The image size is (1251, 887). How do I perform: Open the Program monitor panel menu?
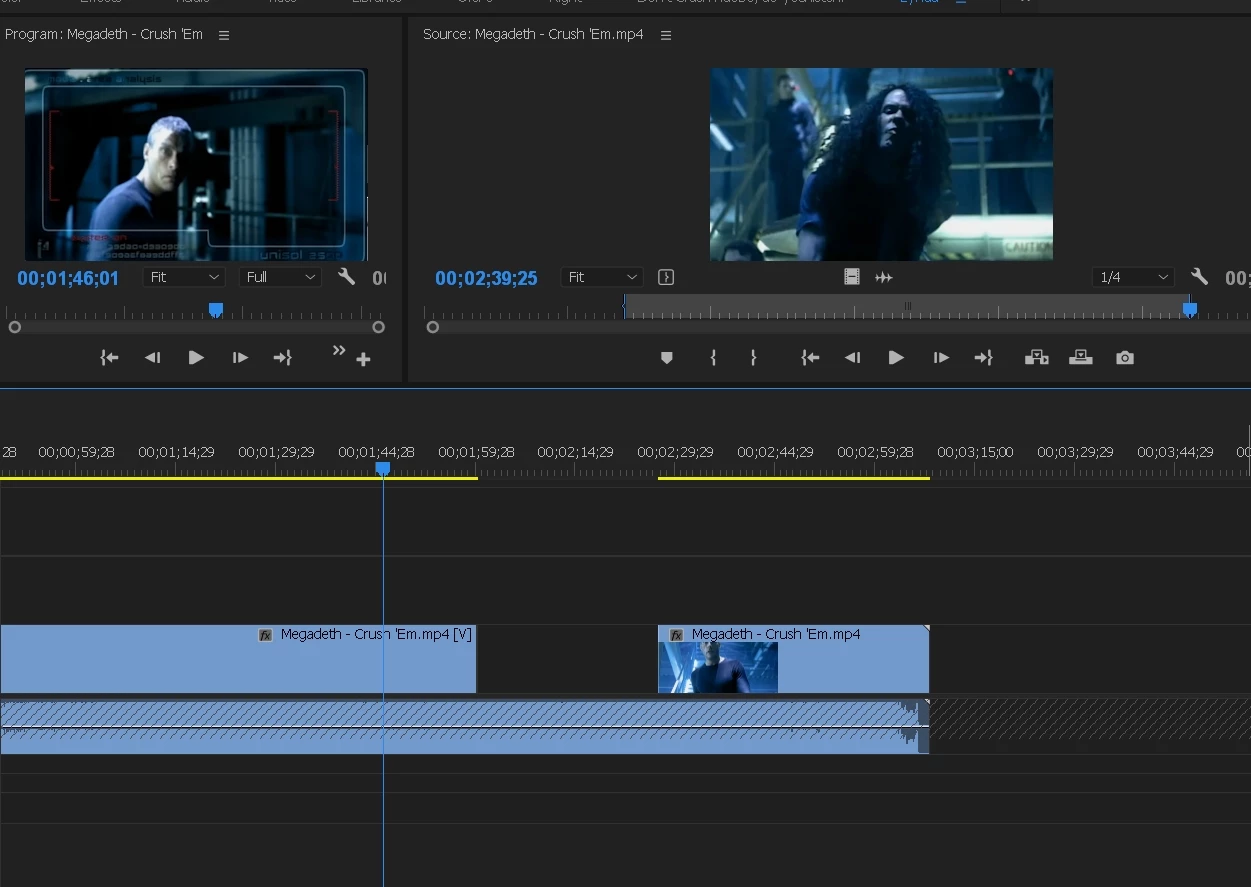[x=224, y=35]
